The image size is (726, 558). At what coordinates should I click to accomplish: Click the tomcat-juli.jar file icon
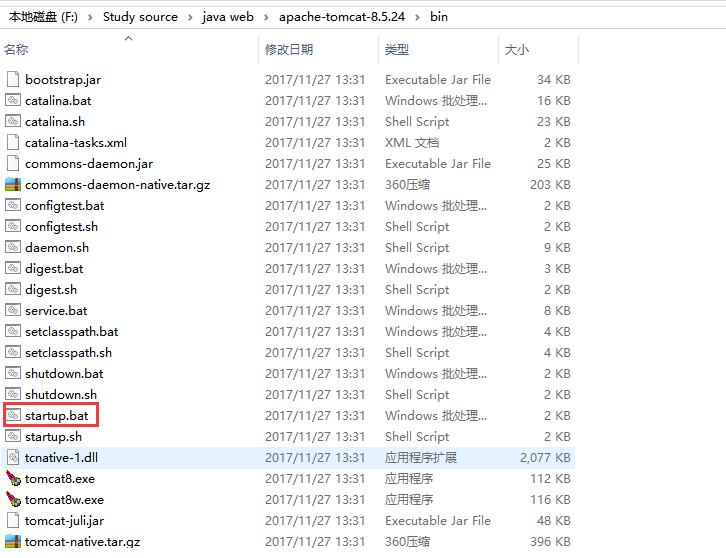13,520
